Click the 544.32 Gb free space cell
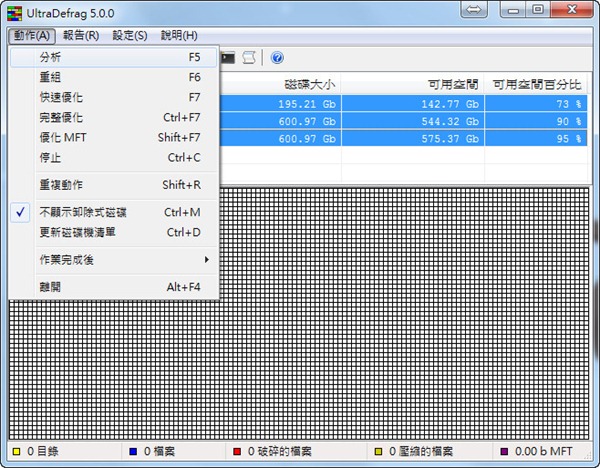 click(x=413, y=121)
